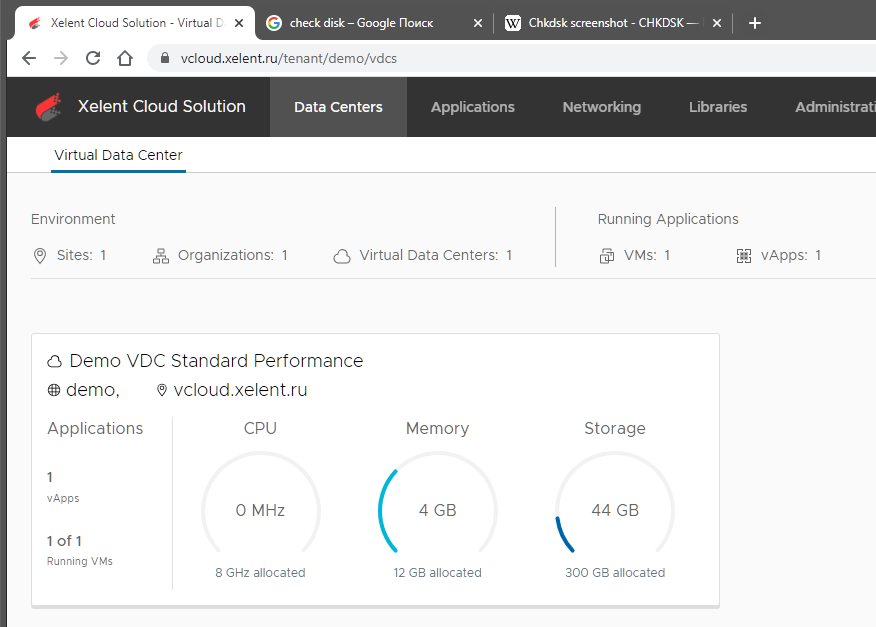
Task: Click the 'Running VMs' caption
Action: pos(80,561)
